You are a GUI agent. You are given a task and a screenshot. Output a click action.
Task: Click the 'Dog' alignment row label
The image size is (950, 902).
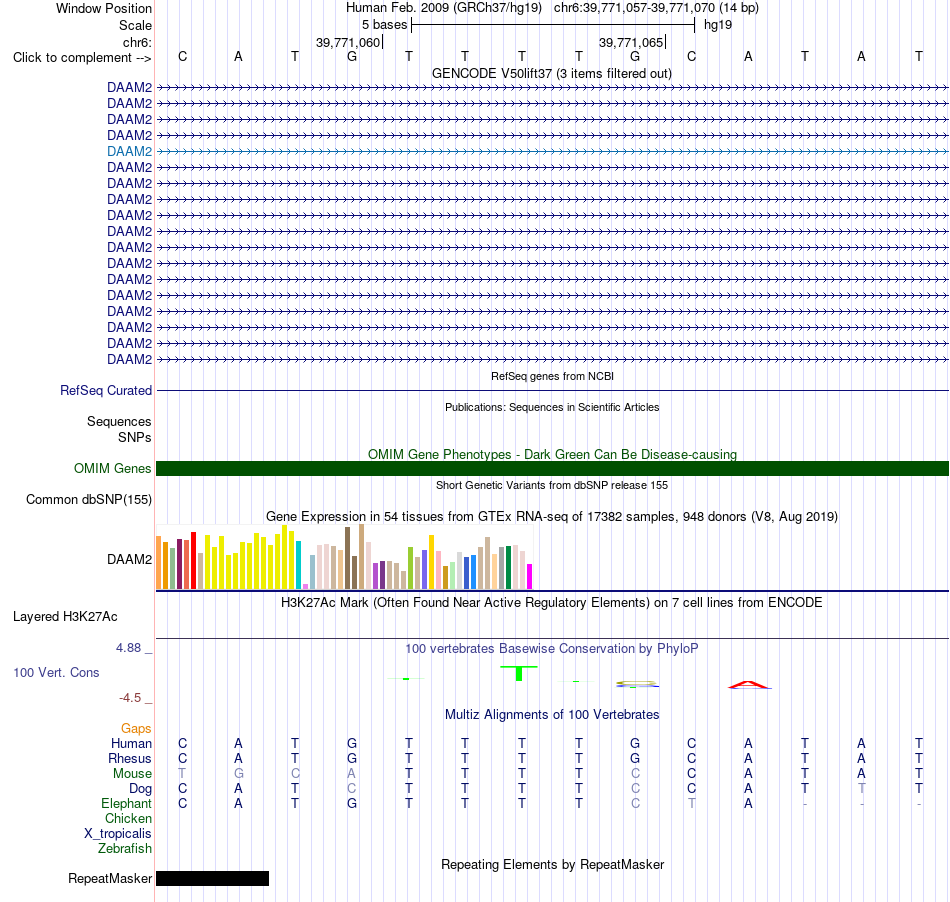[x=141, y=789]
